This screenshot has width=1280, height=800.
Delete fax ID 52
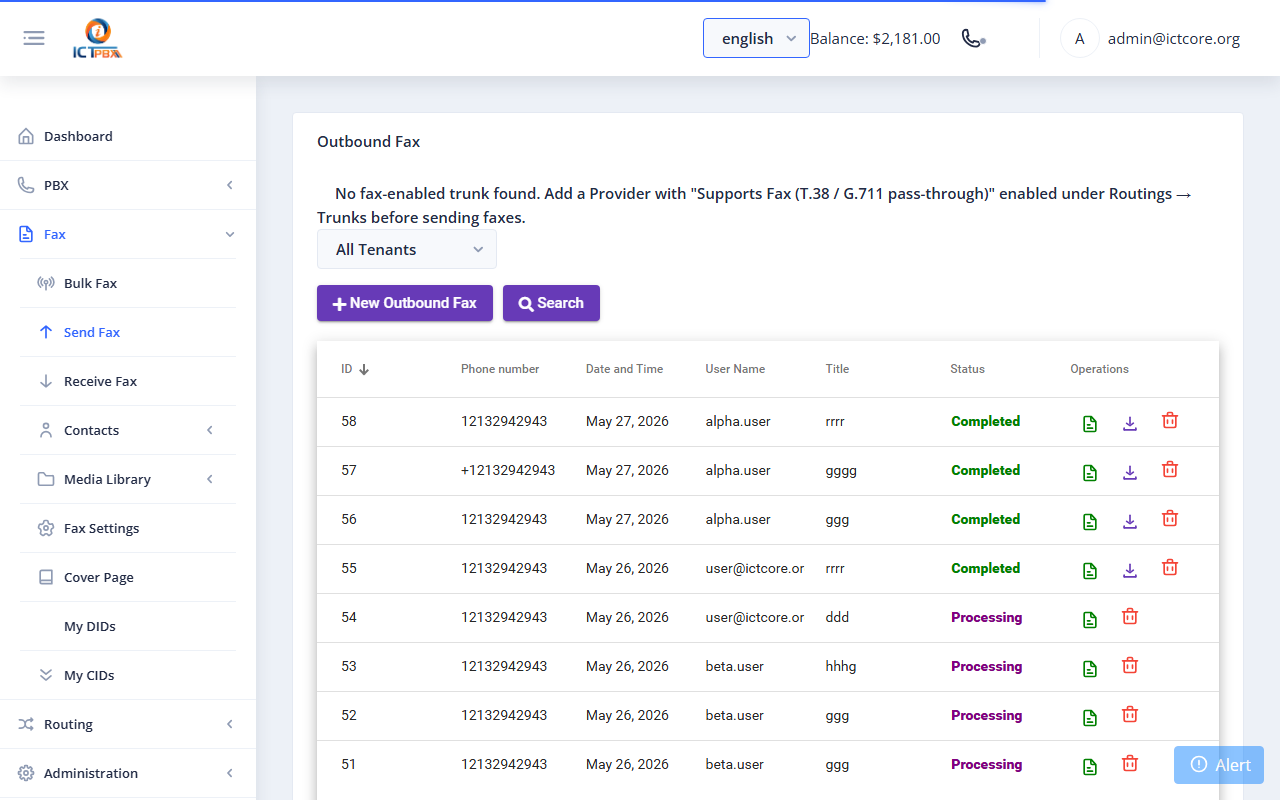click(x=1130, y=715)
